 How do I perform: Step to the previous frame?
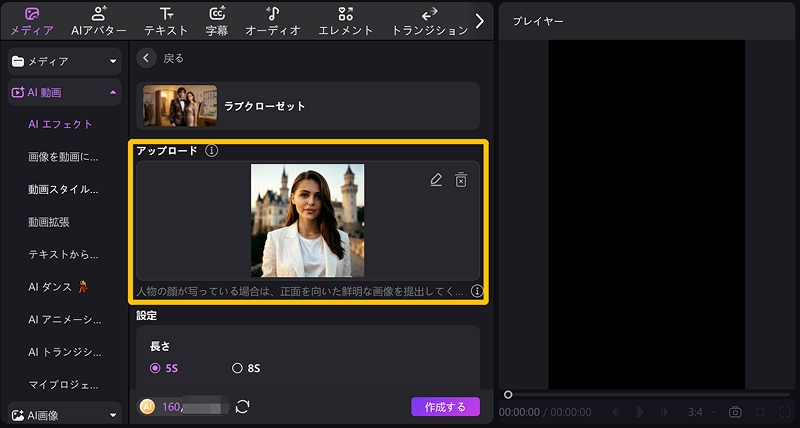616,412
